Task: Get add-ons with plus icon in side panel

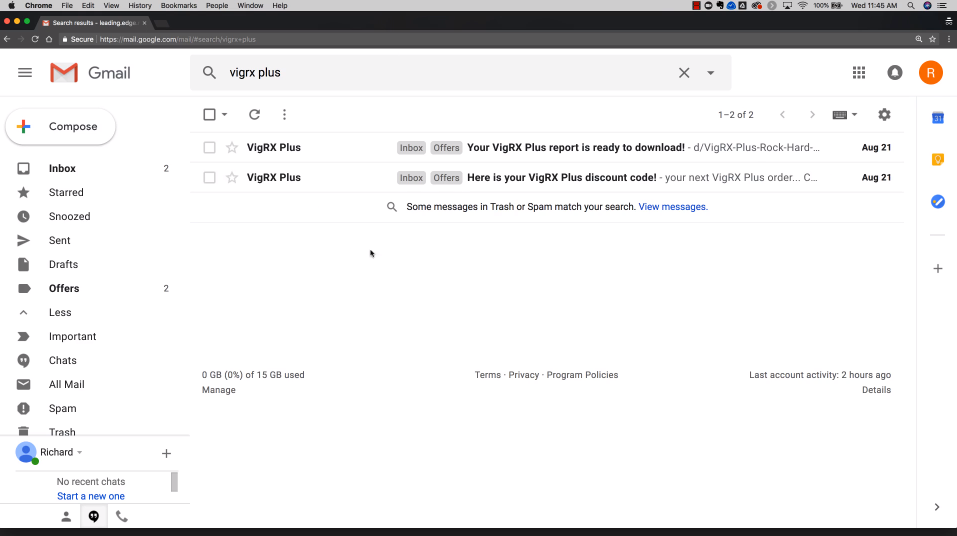Action: click(x=938, y=269)
